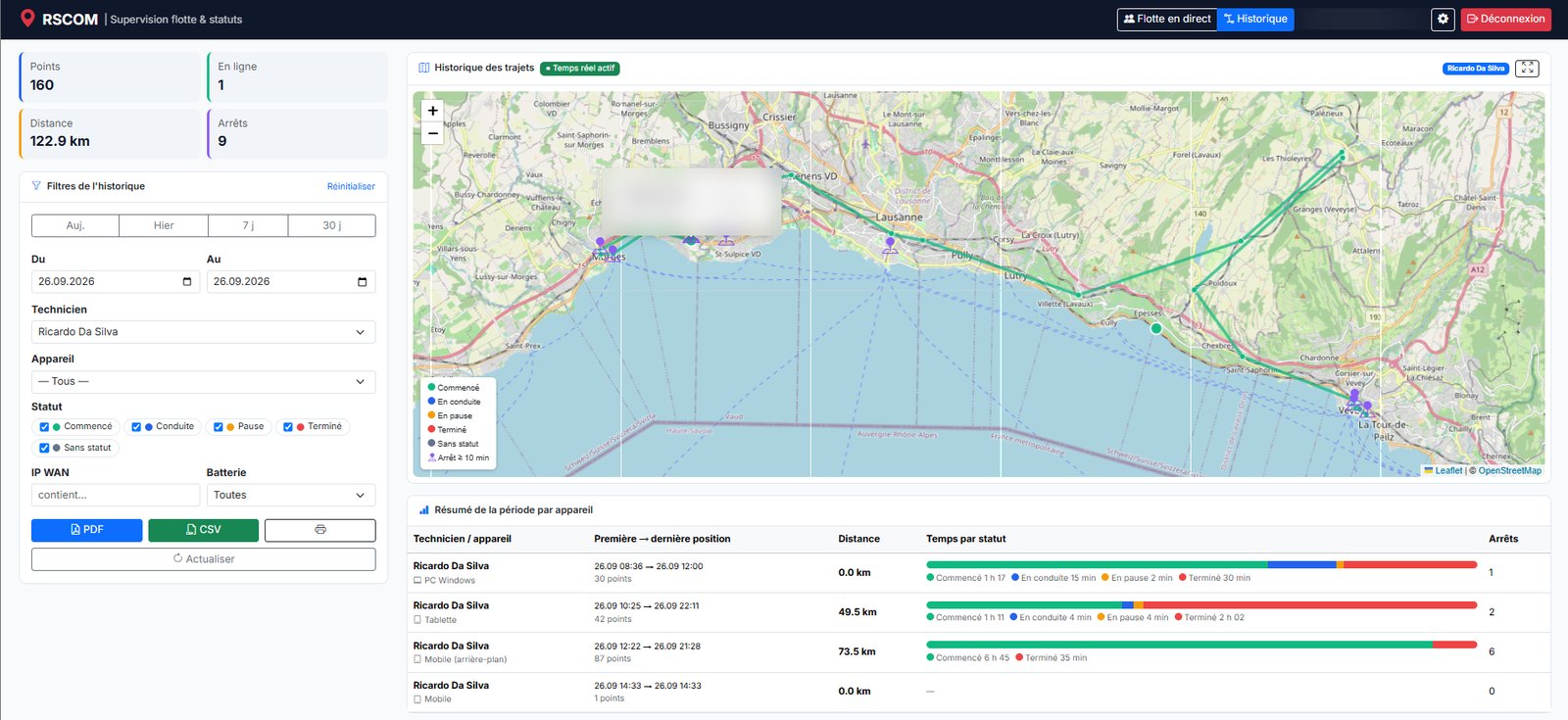Click the green current-position marker near Epesses
The width and height of the screenshot is (1568, 720).
pyautogui.click(x=1156, y=329)
